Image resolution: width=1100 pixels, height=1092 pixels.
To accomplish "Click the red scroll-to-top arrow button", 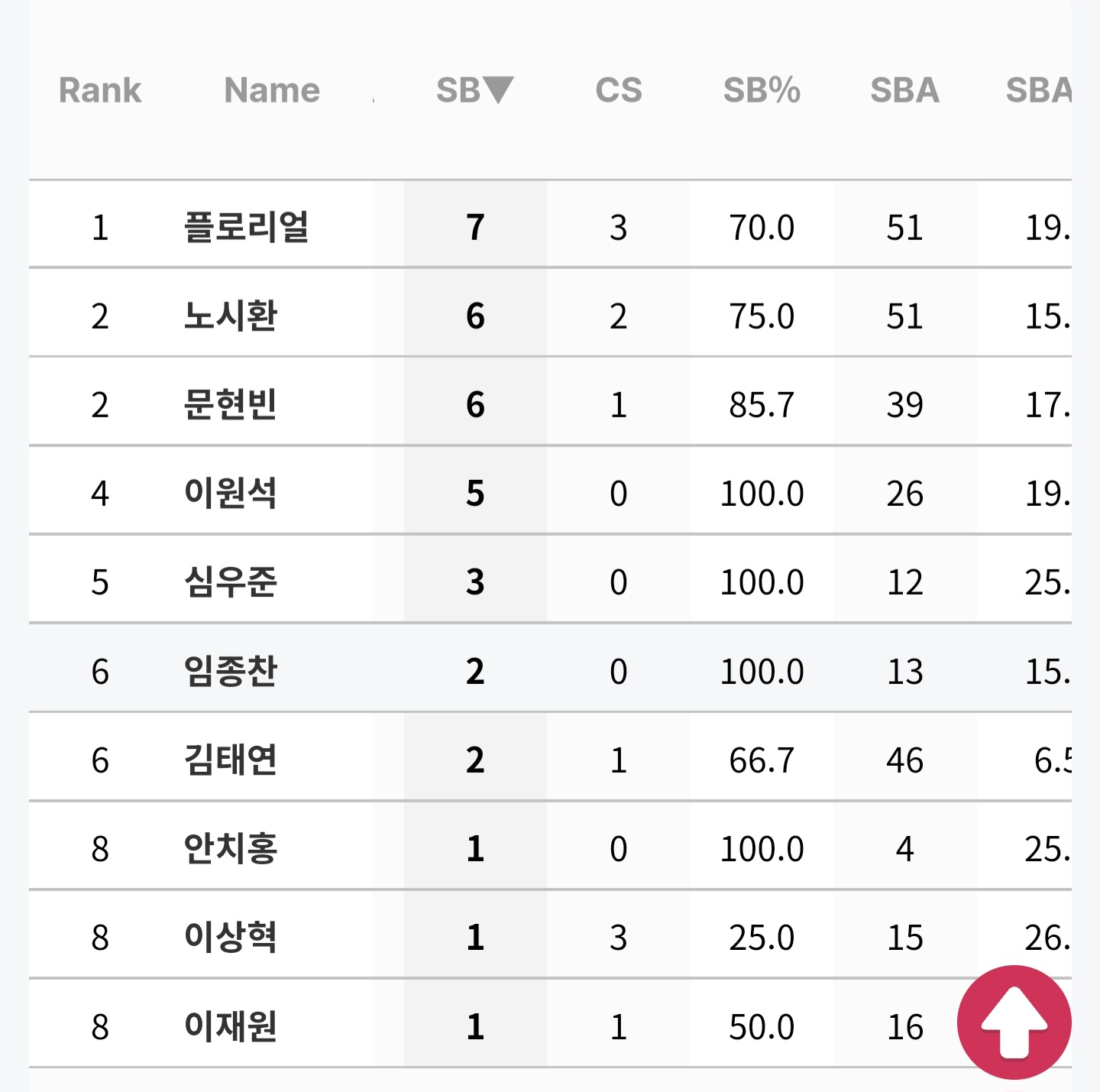I will tap(1014, 1022).
